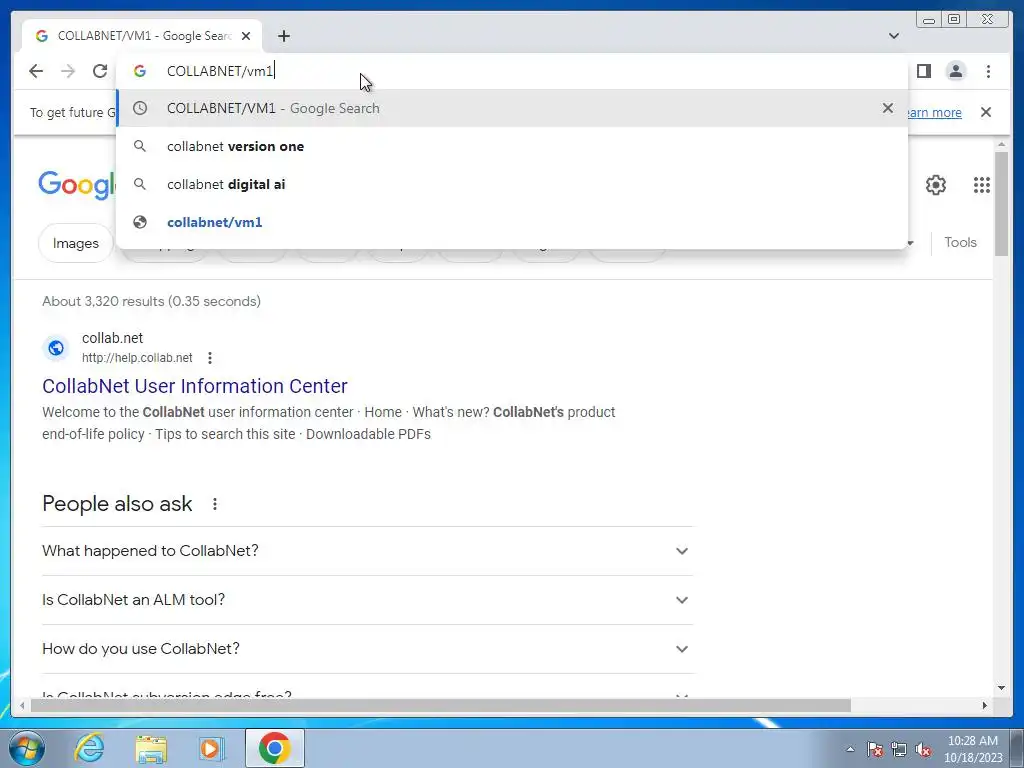Open a new browser tab
This screenshot has height=768, width=1024.
pyautogui.click(x=283, y=36)
